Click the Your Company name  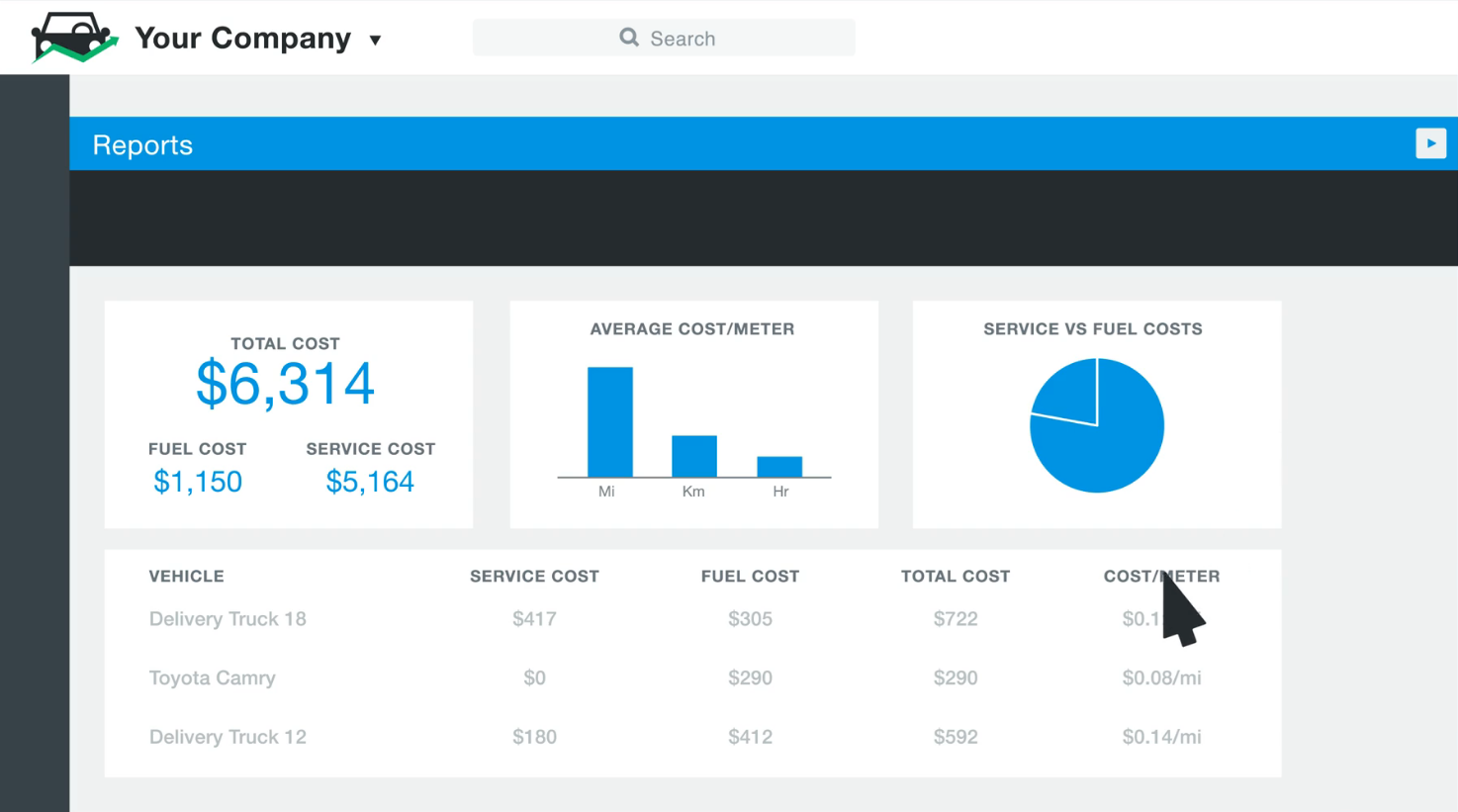(243, 39)
